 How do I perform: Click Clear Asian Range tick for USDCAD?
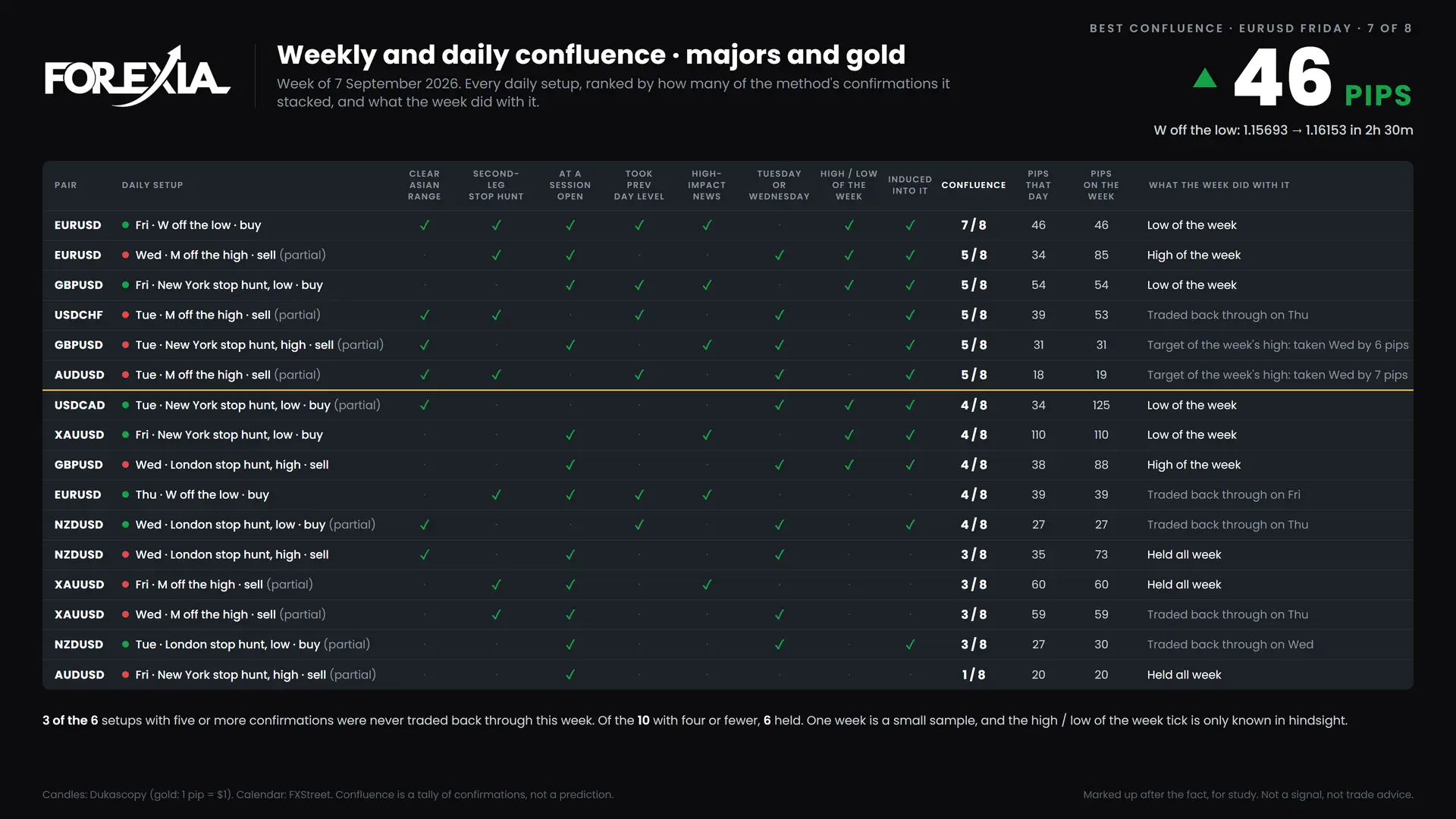[x=425, y=405]
